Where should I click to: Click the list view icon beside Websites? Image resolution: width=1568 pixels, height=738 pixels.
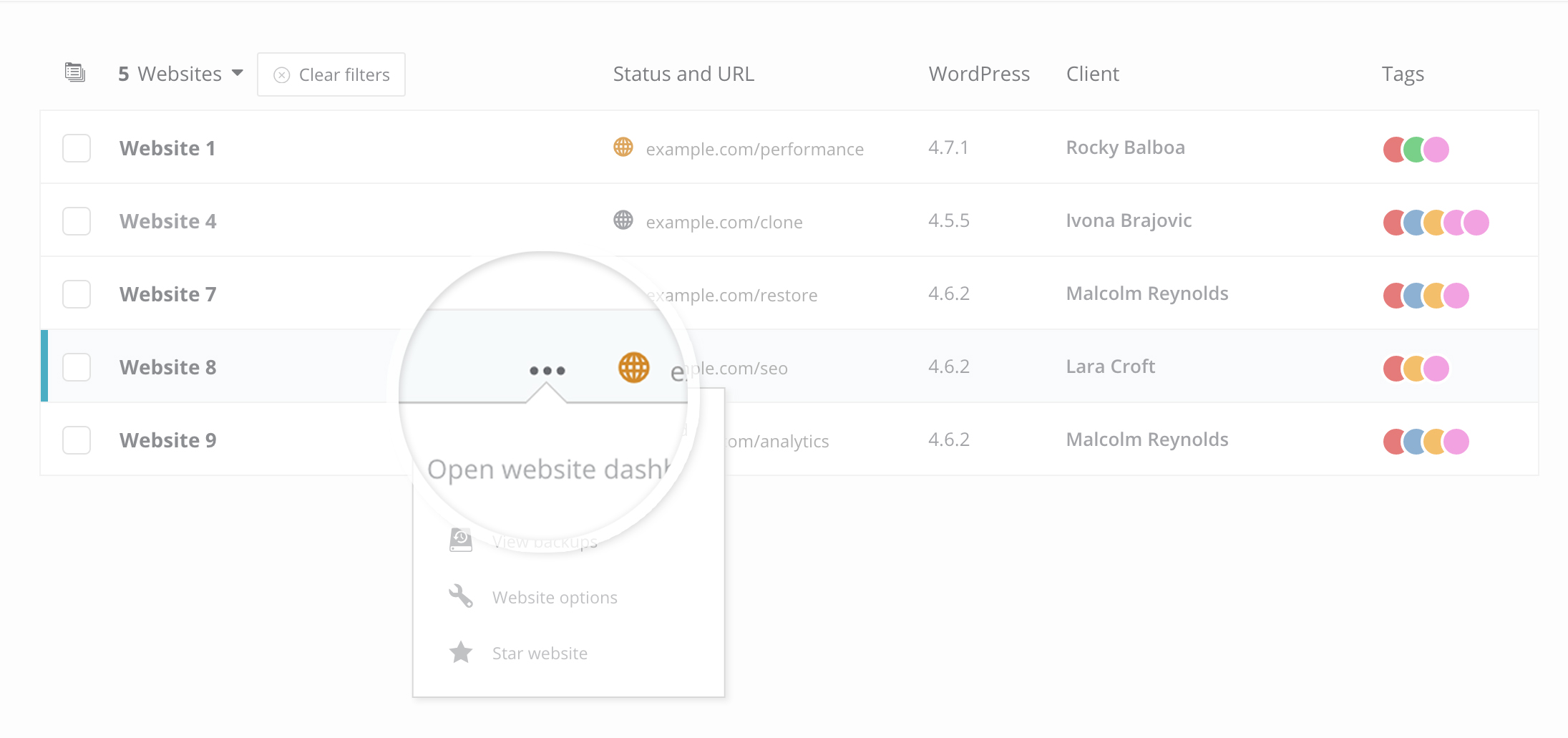pyautogui.click(x=74, y=73)
